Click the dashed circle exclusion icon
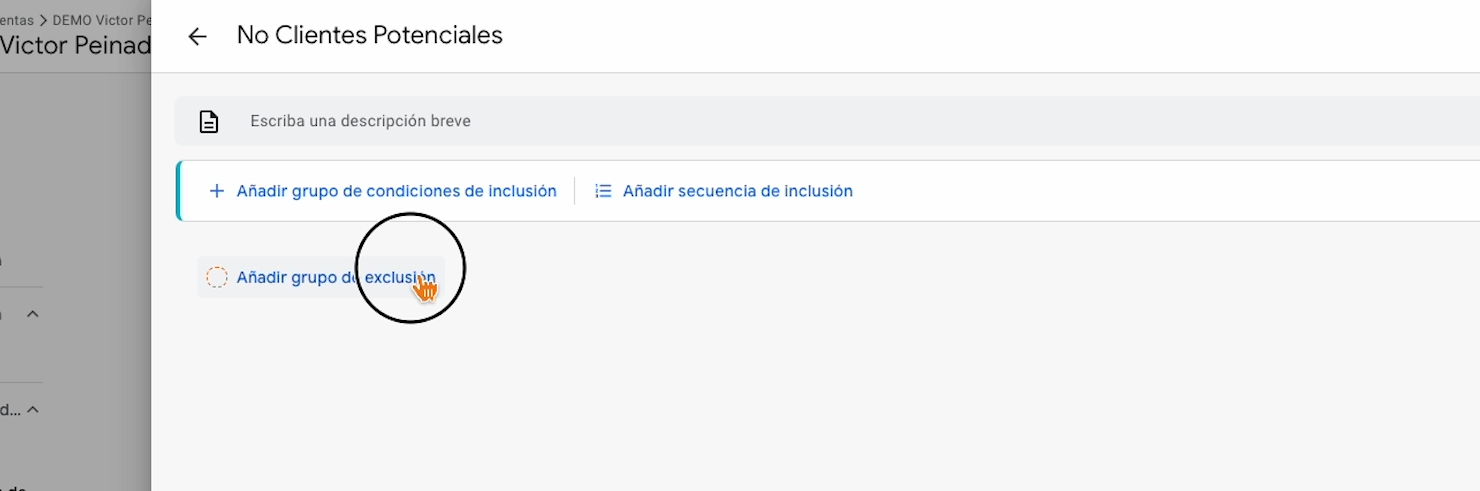Viewport: 1480px width, 491px height. [216, 277]
